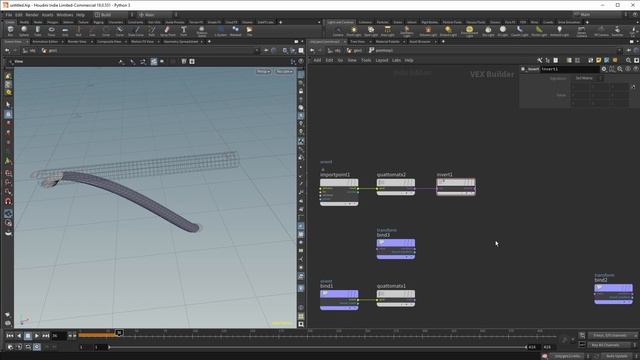The width and height of the screenshot is (640, 360).
Task: Click the play forward button
Action: point(37,336)
